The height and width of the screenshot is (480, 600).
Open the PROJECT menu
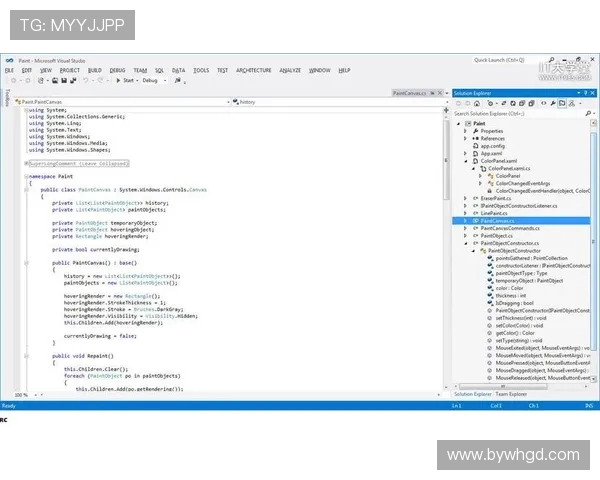[x=70, y=70]
